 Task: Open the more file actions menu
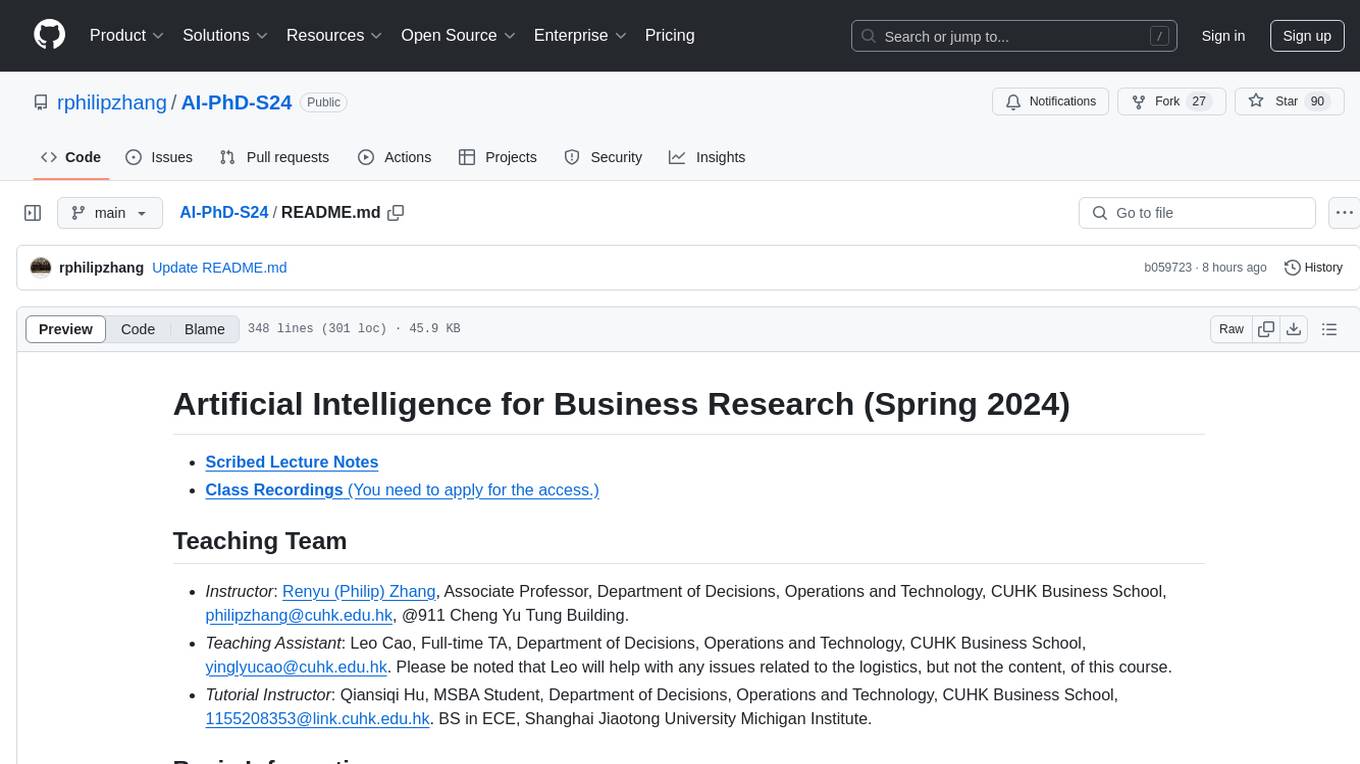click(x=1344, y=213)
